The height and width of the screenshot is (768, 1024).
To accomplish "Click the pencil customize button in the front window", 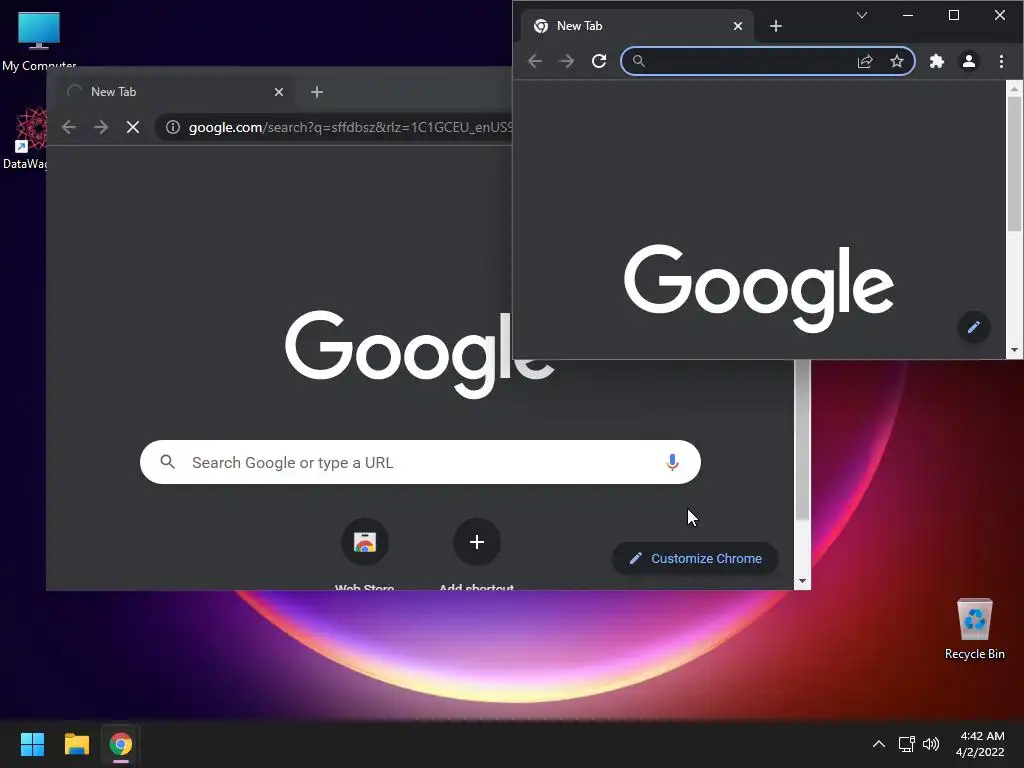I will 973,327.
